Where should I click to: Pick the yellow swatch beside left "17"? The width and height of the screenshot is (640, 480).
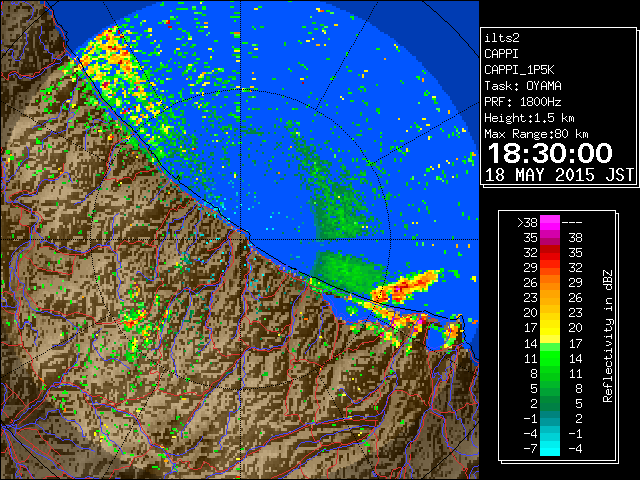(550, 328)
